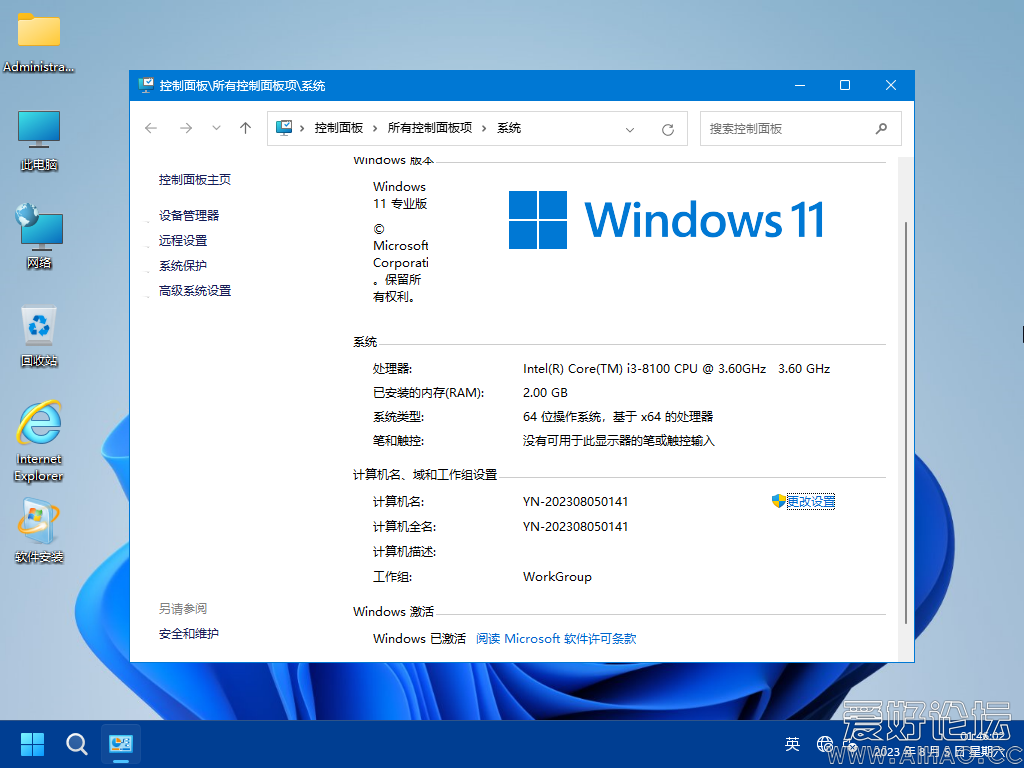Click the taskbar Search icon
1024x768 pixels.
[x=77, y=743]
